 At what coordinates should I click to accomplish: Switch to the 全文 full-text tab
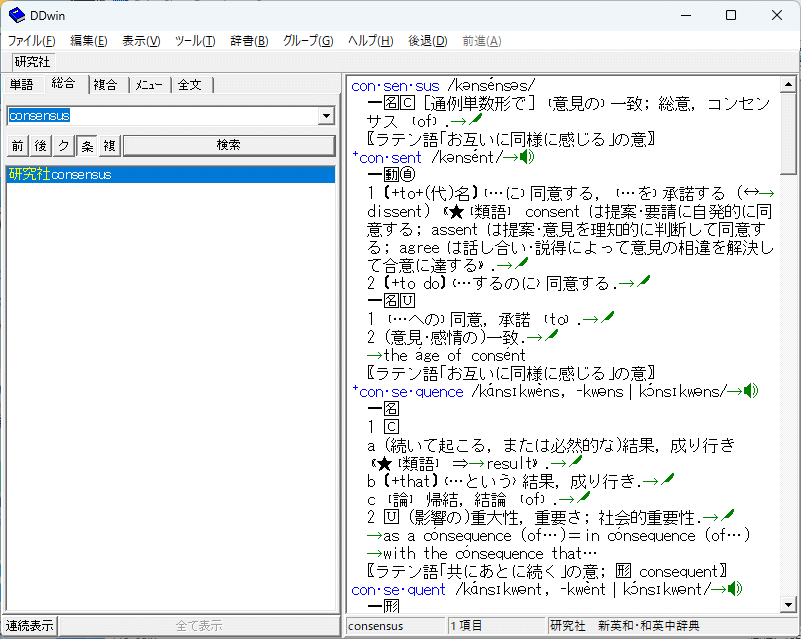189,85
